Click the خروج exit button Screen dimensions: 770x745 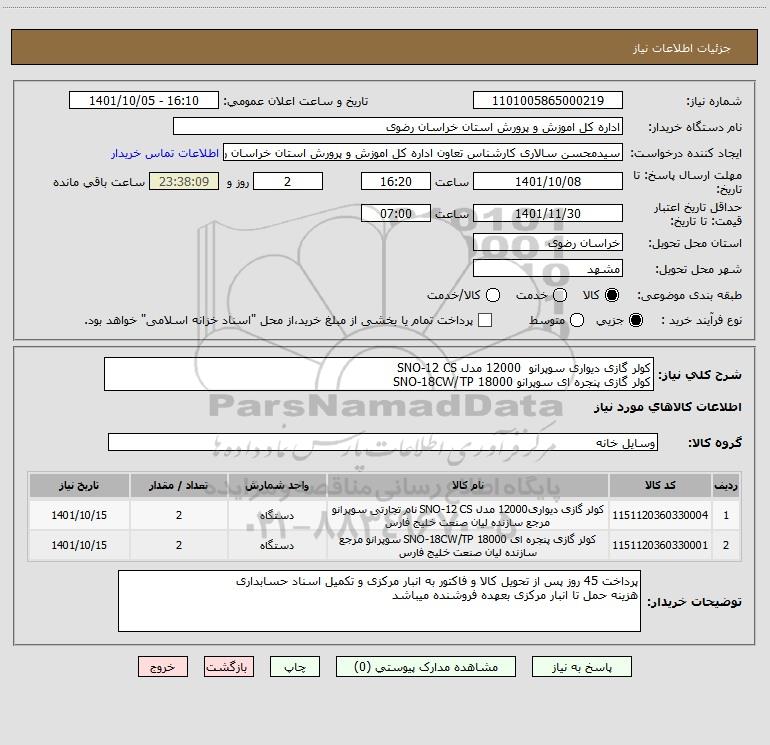[163, 667]
